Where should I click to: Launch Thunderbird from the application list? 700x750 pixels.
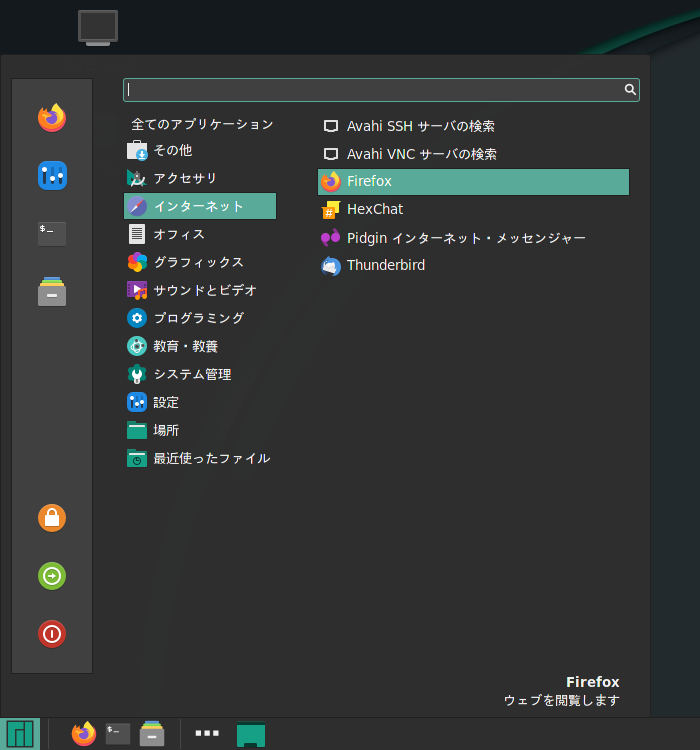click(474, 265)
